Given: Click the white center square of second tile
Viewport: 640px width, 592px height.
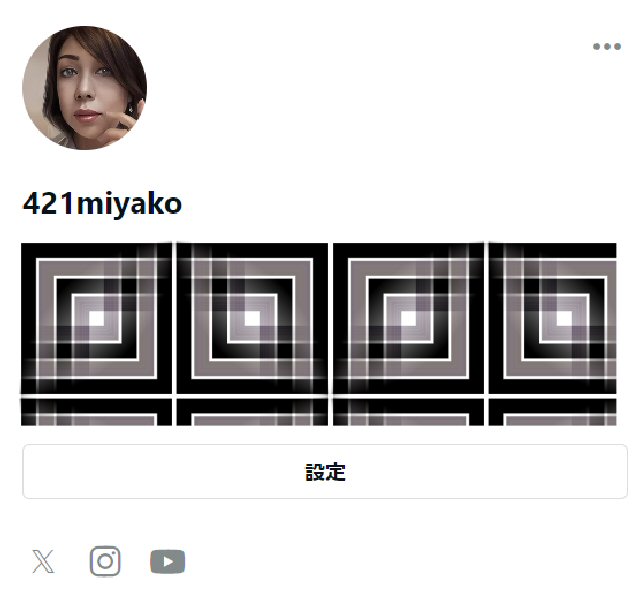Looking at the screenshot, I should click(x=253, y=318).
